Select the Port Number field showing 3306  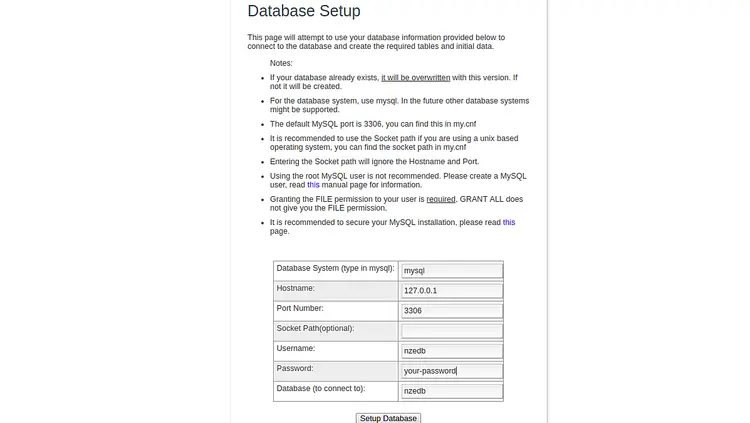[451, 311]
